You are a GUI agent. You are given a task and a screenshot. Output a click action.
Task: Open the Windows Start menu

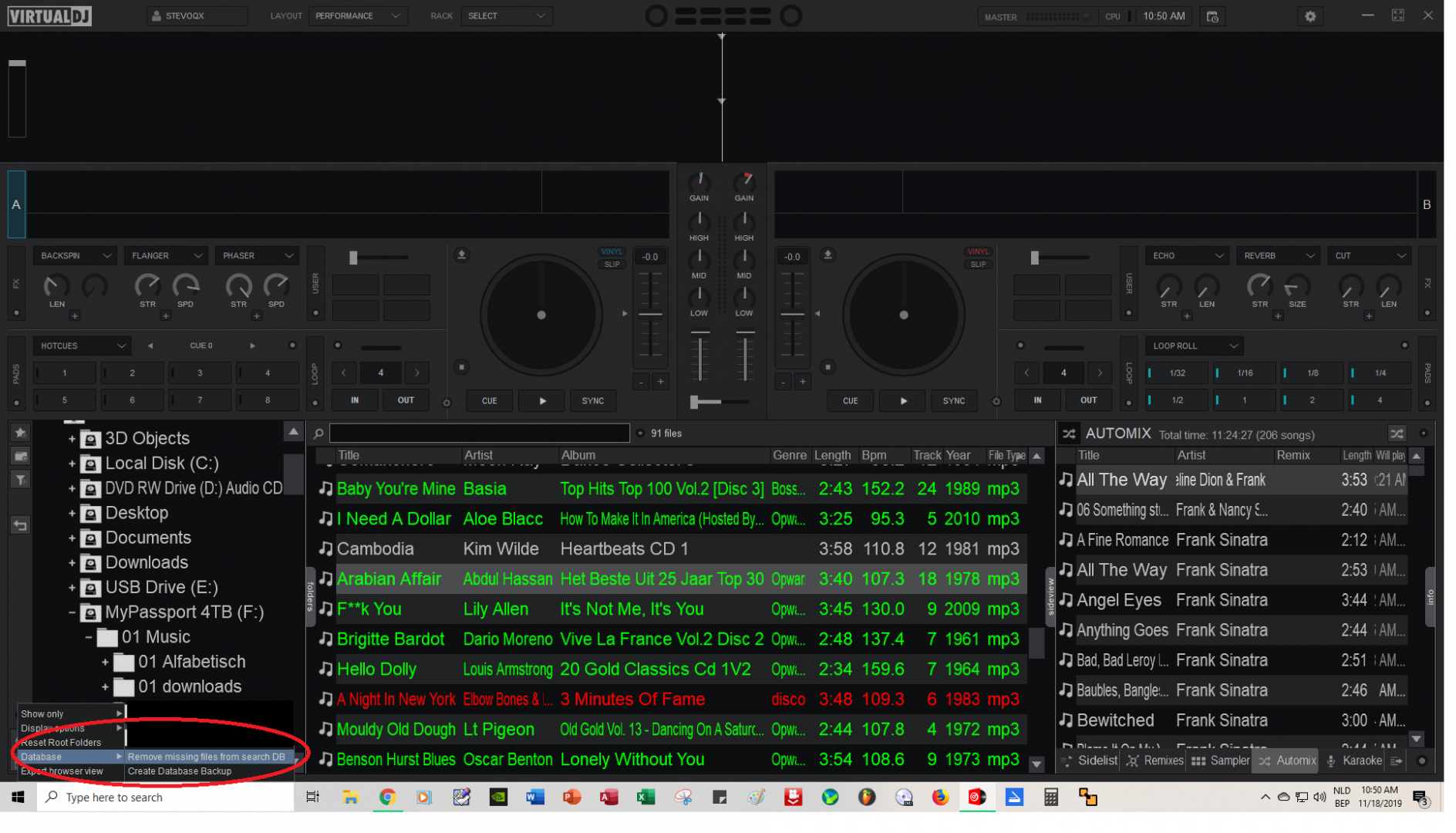[x=19, y=798]
